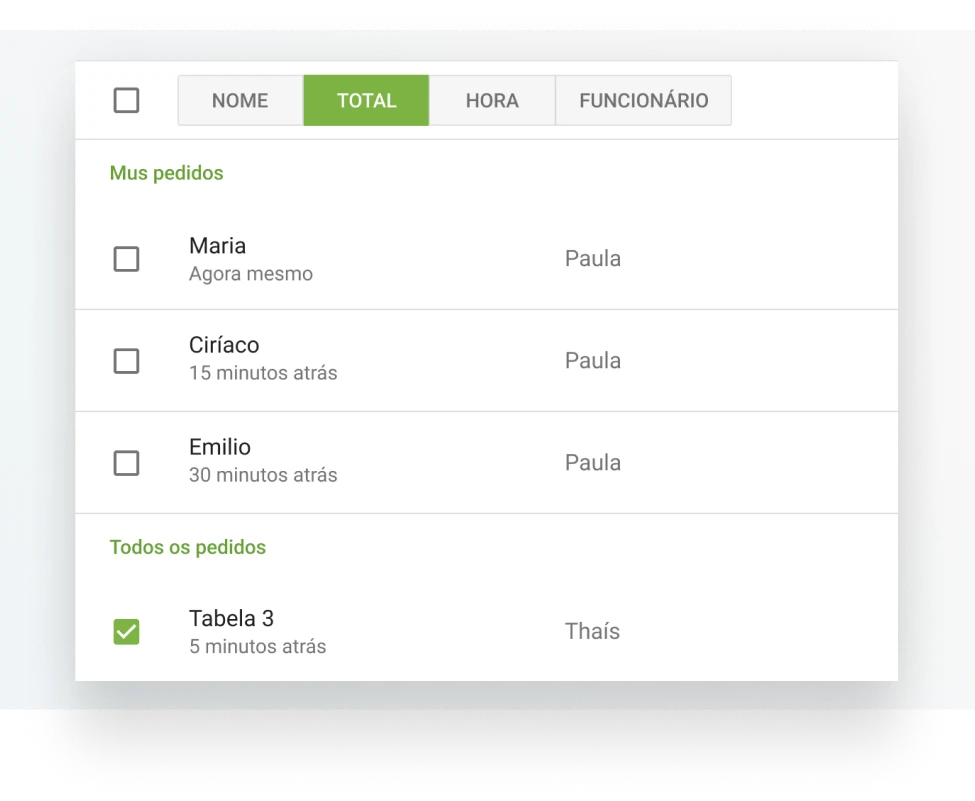Viewport: 975px width, 801px height.
Task: Click the 15 minutos atrás timestamp
Action: [x=263, y=373]
